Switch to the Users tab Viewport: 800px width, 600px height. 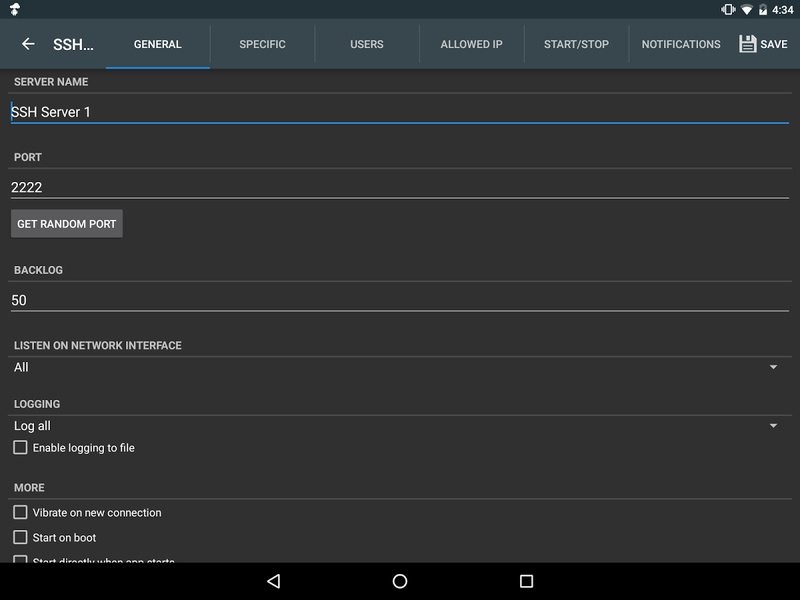point(367,44)
